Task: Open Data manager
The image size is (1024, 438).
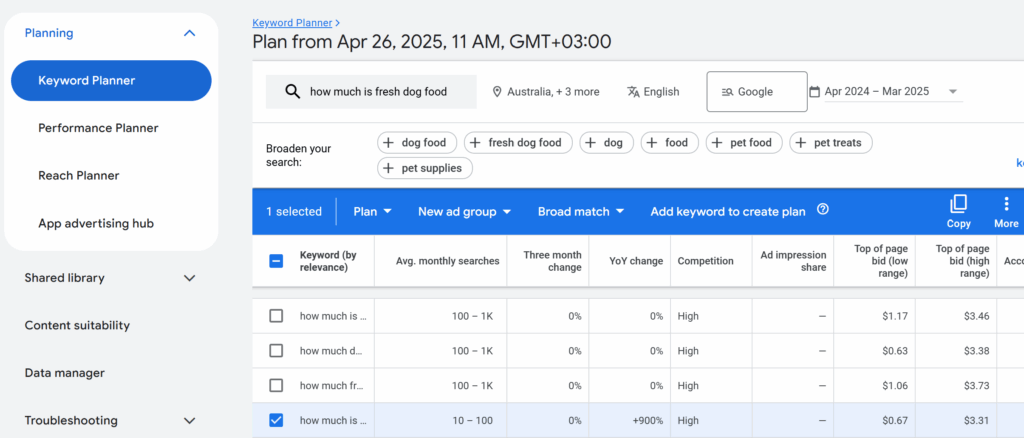Action: [x=65, y=373]
